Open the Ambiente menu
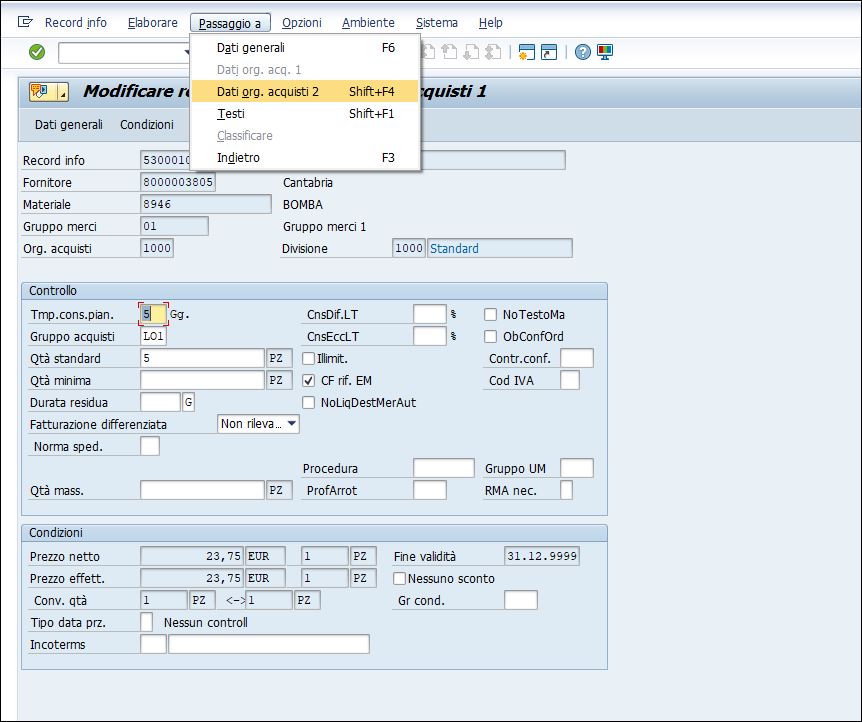Screen dimensions: 862x722 tap(368, 23)
